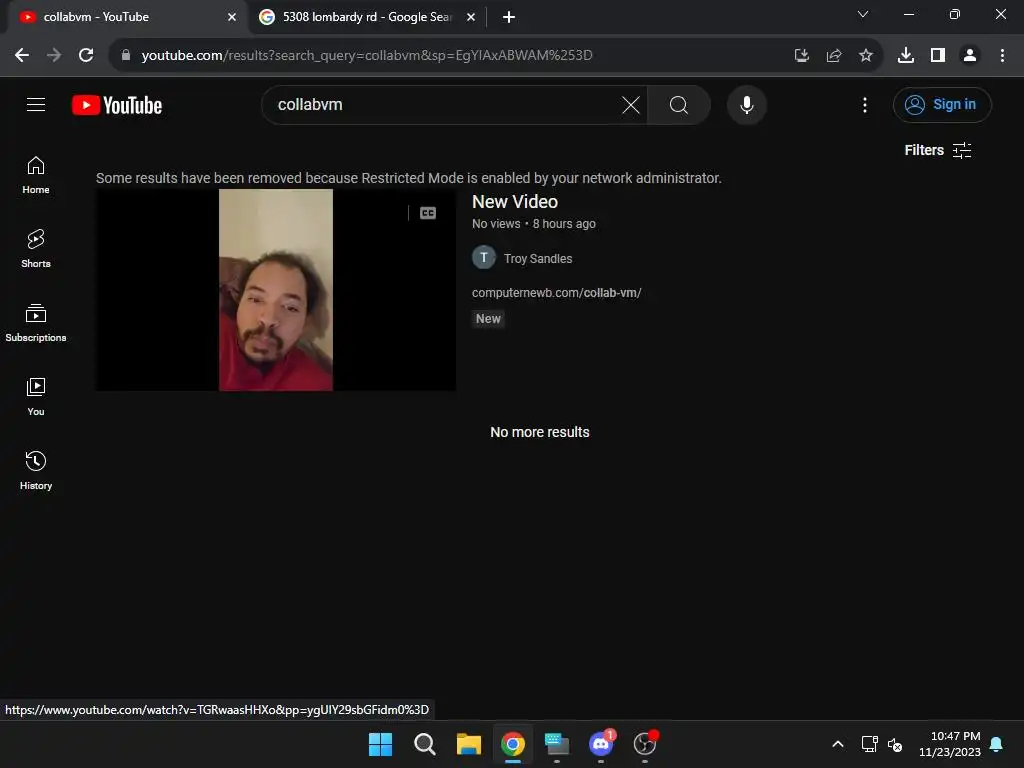The height and width of the screenshot is (768, 1024).
Task: Click the computernewb.com/collab-vm/ description
Action: click(556, 293)
